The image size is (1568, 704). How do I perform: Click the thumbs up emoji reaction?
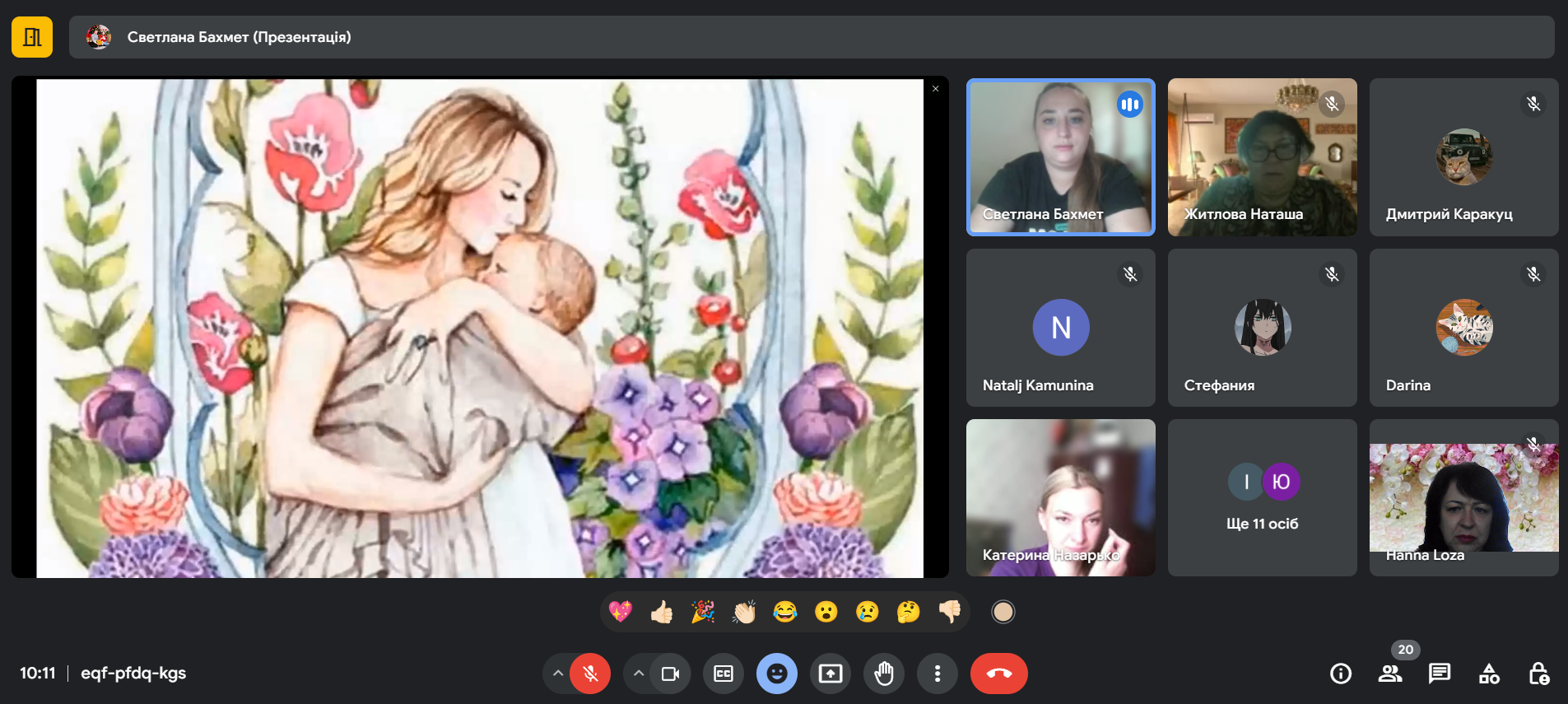tap(662, 612)
